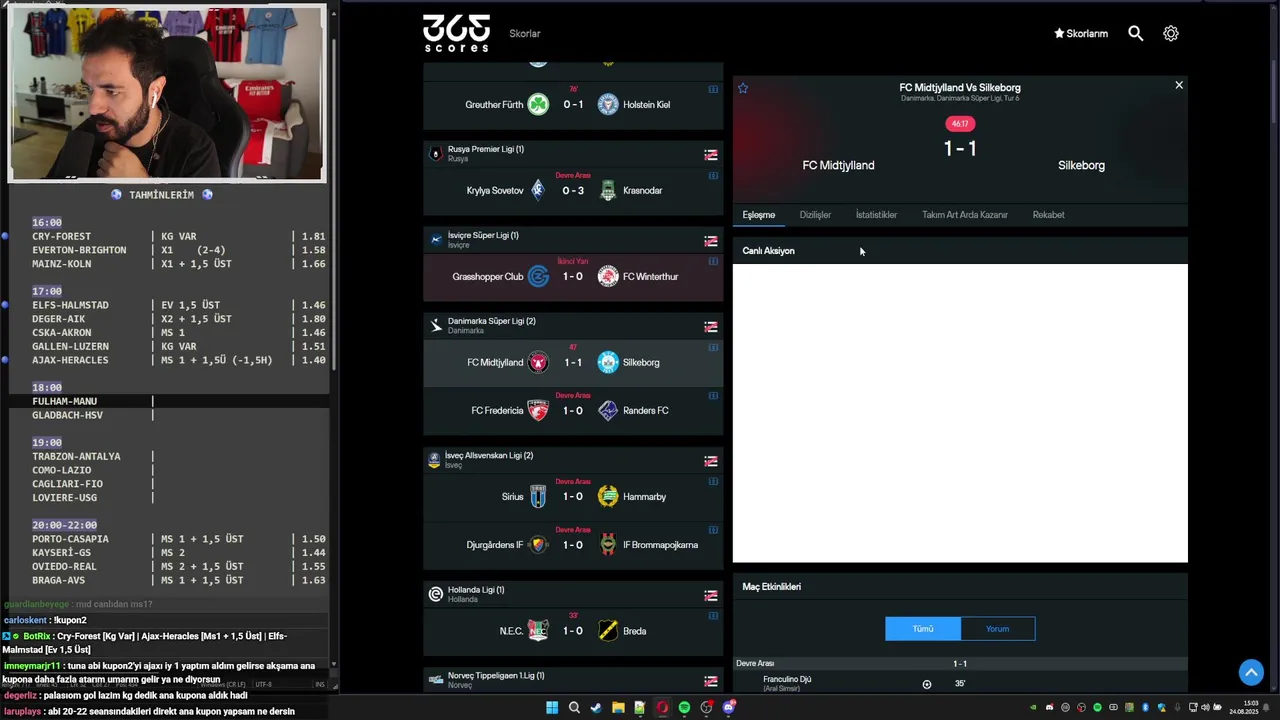Open the search magnifier in header

click(1136, 33)
